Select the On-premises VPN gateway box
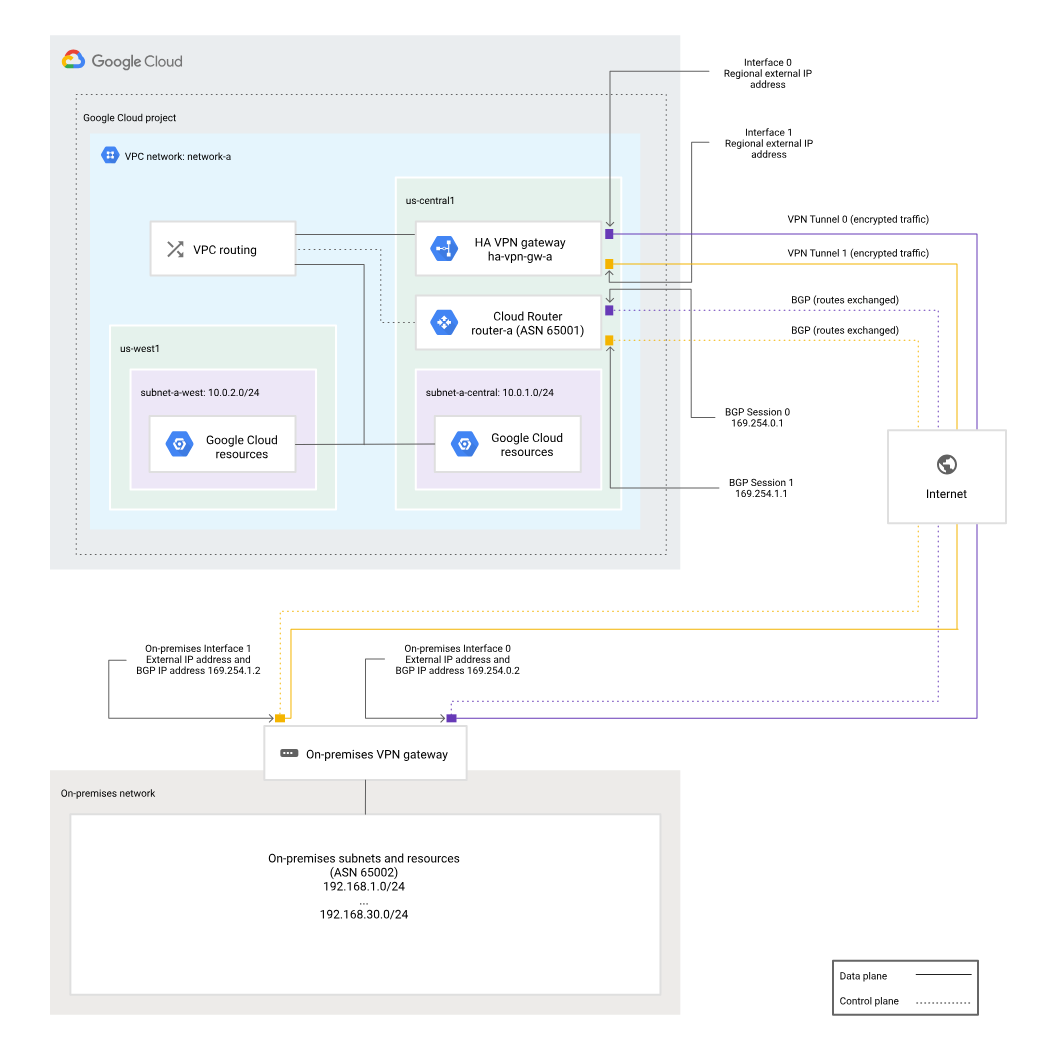This screenshot has height=1050, width=1056. 365,753
